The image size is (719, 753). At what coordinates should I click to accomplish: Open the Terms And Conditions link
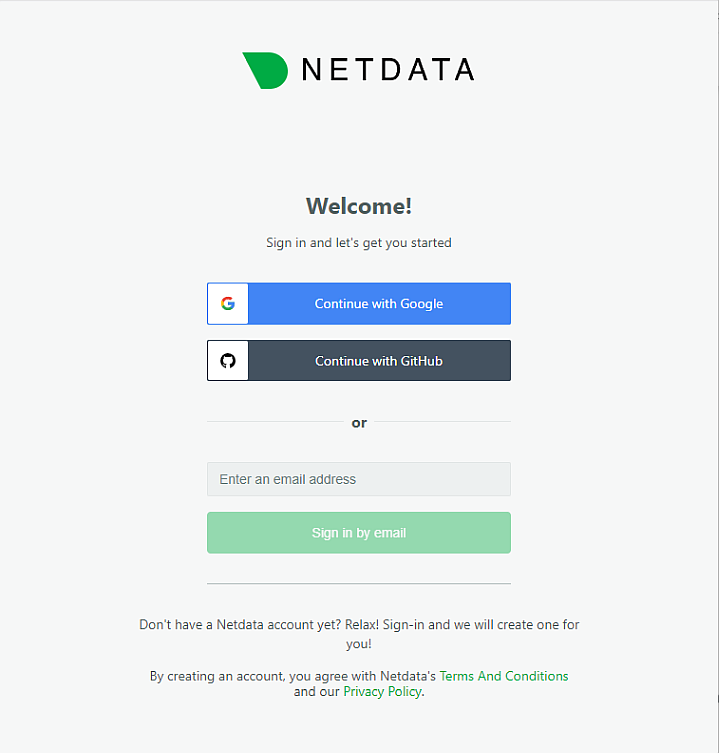tap(504, 676)
